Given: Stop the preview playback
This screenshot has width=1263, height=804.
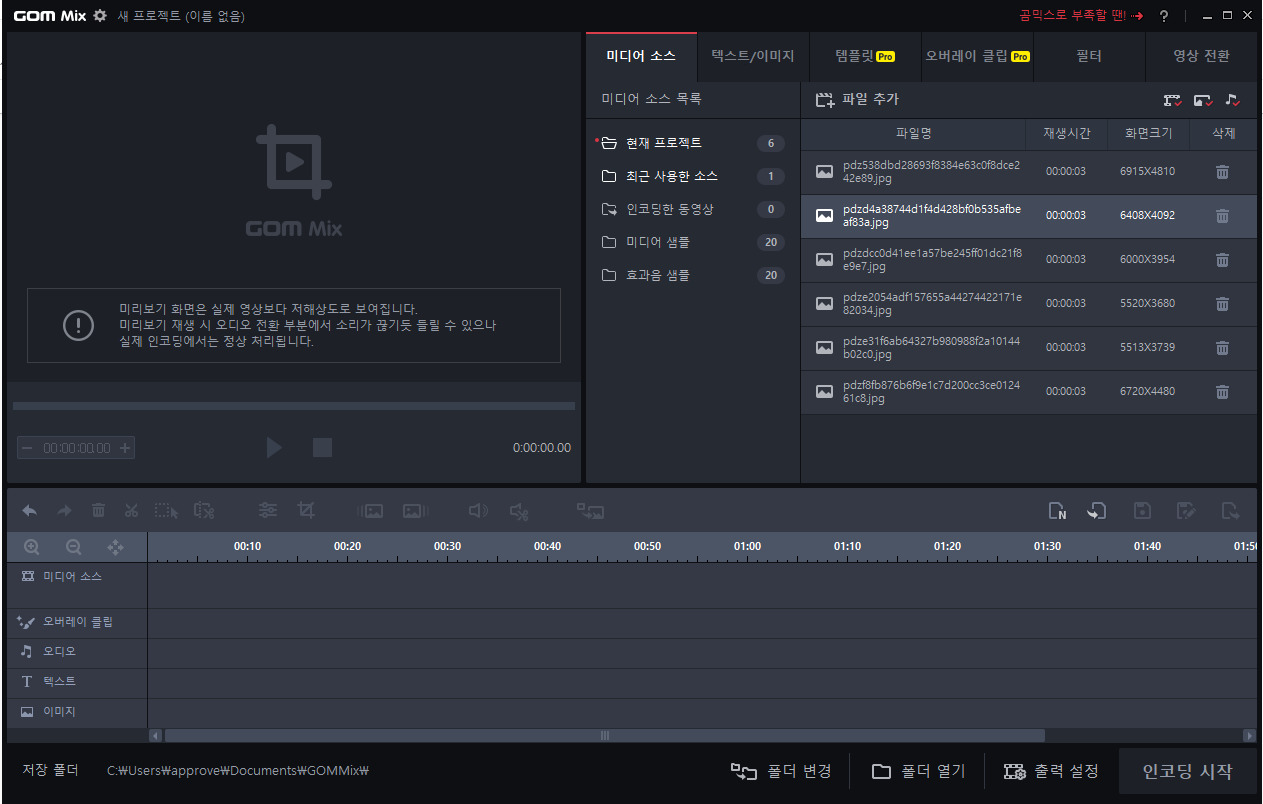Looking at the screenshot, I should (322, 447).
